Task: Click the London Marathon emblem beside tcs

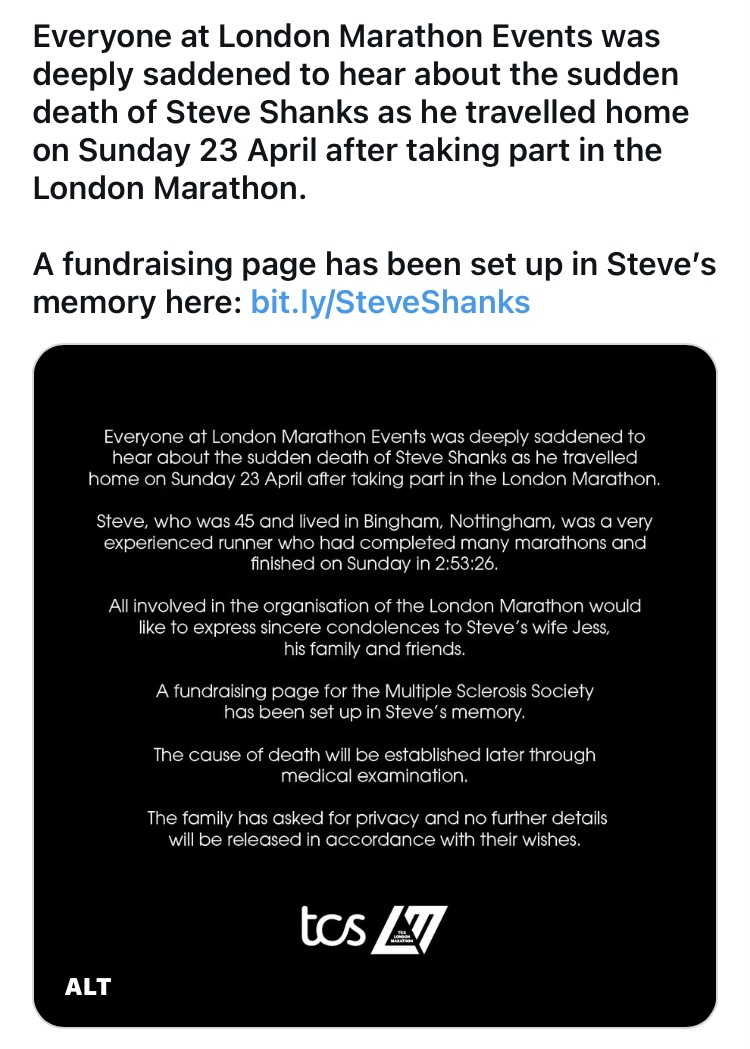Action: tap(409, 929)
